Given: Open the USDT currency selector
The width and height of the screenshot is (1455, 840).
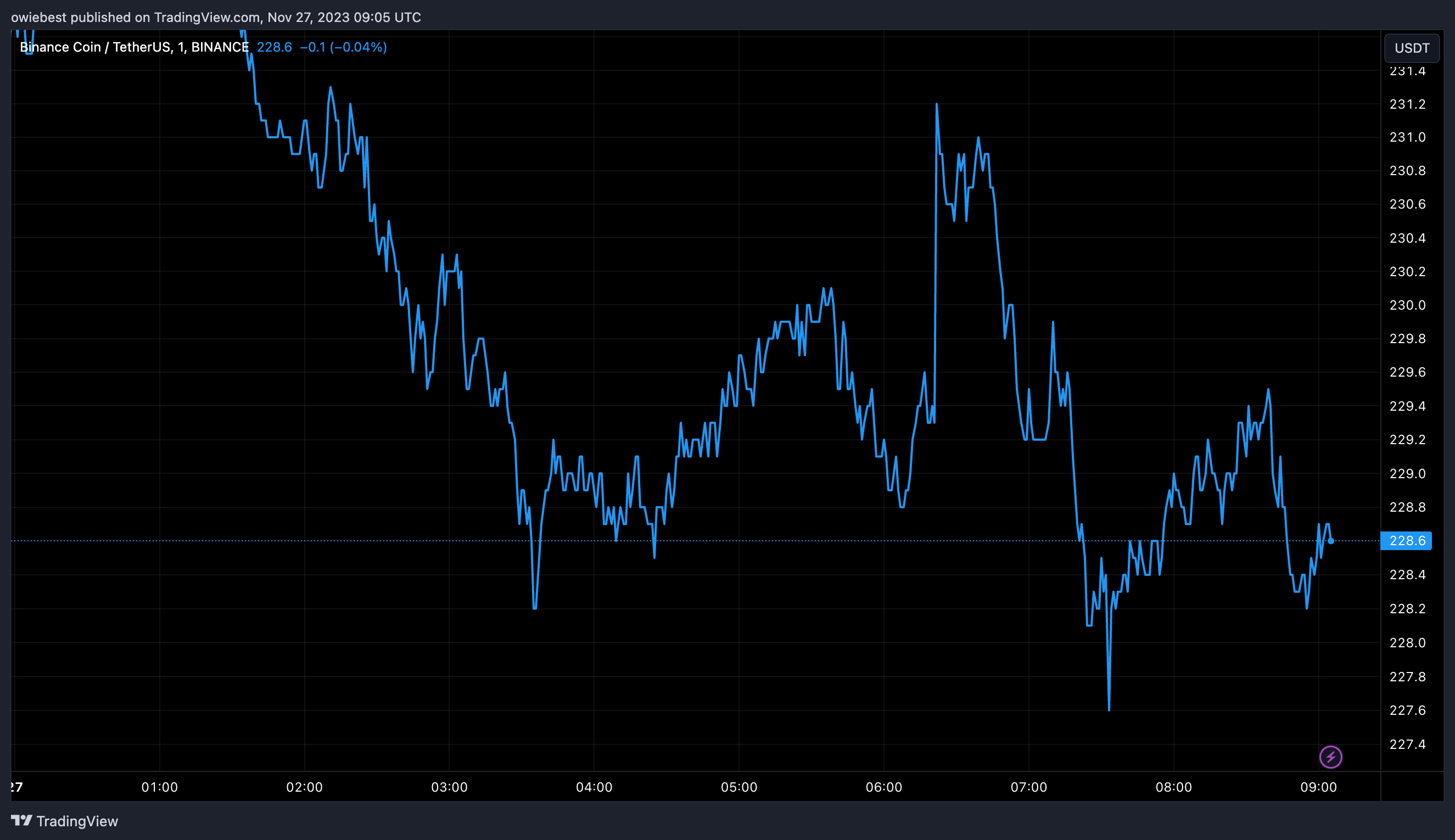Looking at the screenshot, I should pyautogui.click(x=1411, y=48).
